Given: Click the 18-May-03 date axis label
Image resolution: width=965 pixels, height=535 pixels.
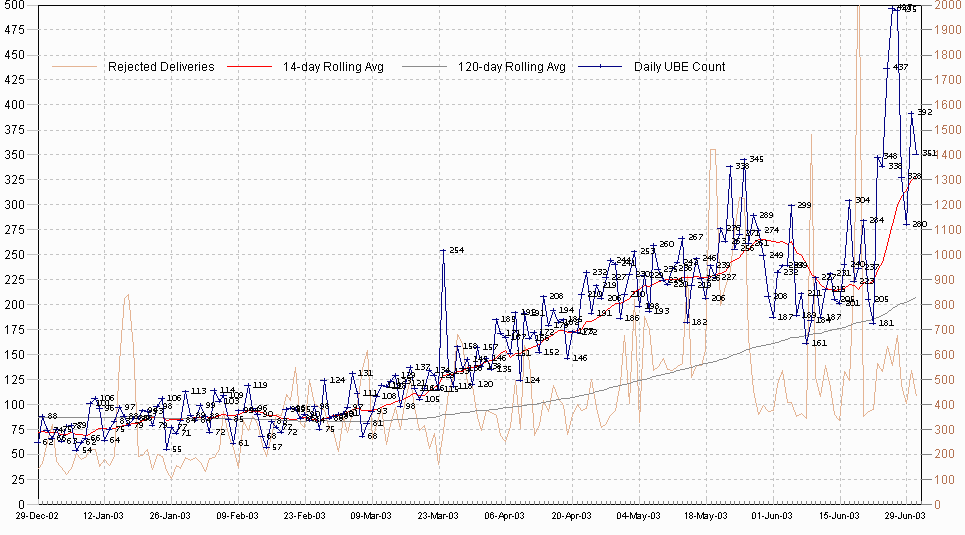Looking at the screenshot, I should pos(705,516).
